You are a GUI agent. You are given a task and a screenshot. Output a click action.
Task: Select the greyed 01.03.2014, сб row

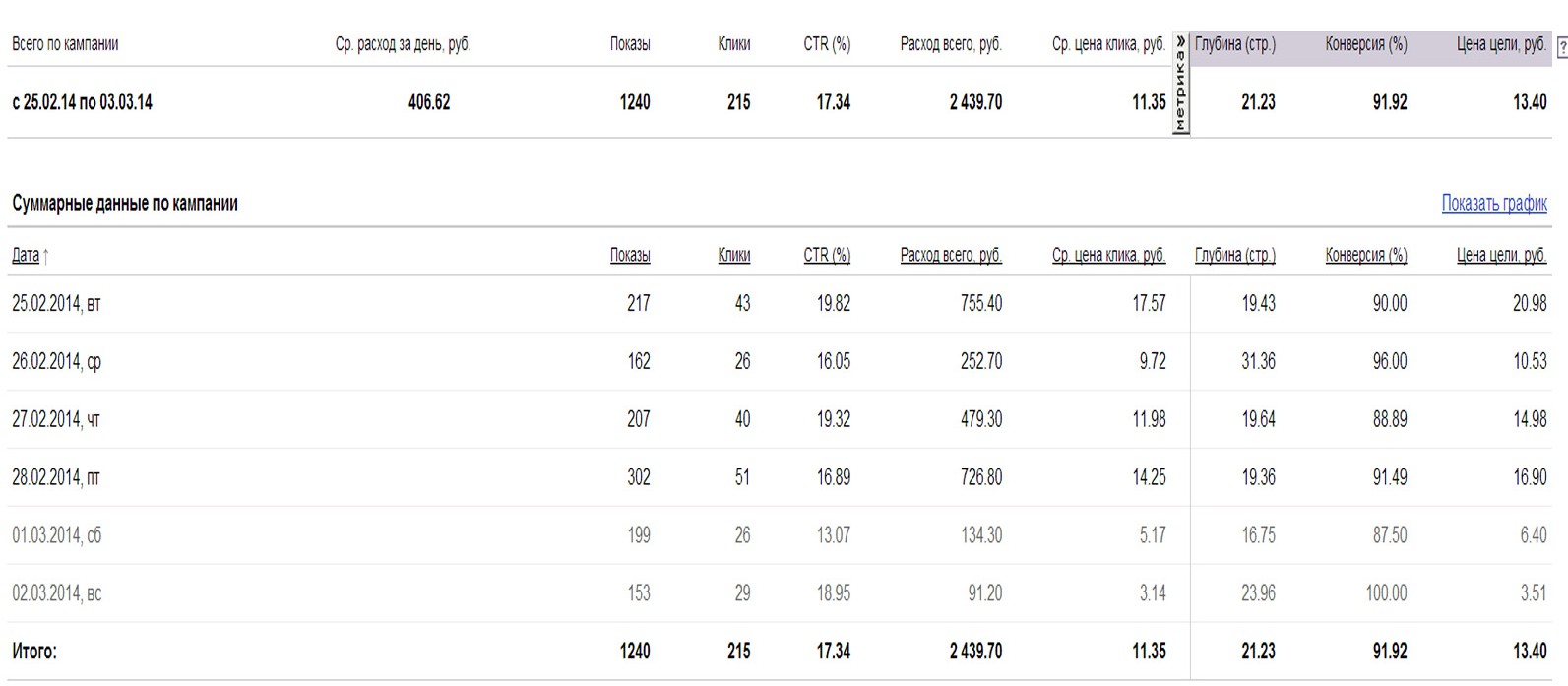tap(56, 536)
